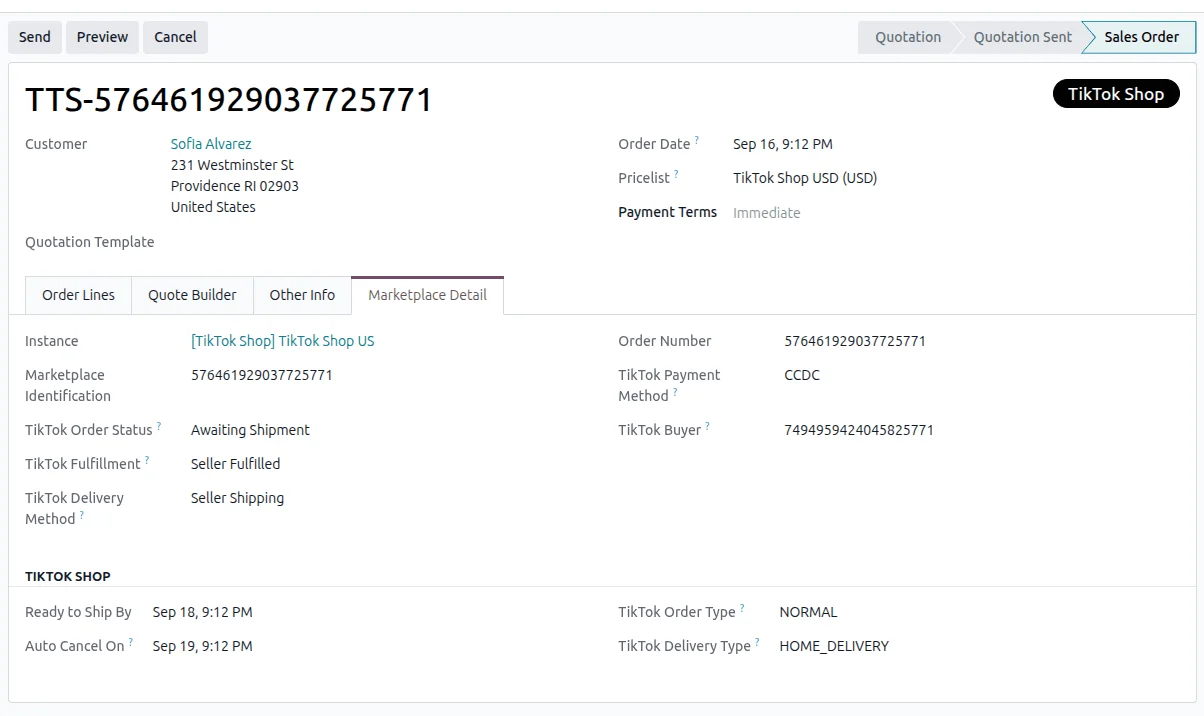Click the order title TTS-576461929037725771
Screen dimensions: 1204x716
point(229,100)
